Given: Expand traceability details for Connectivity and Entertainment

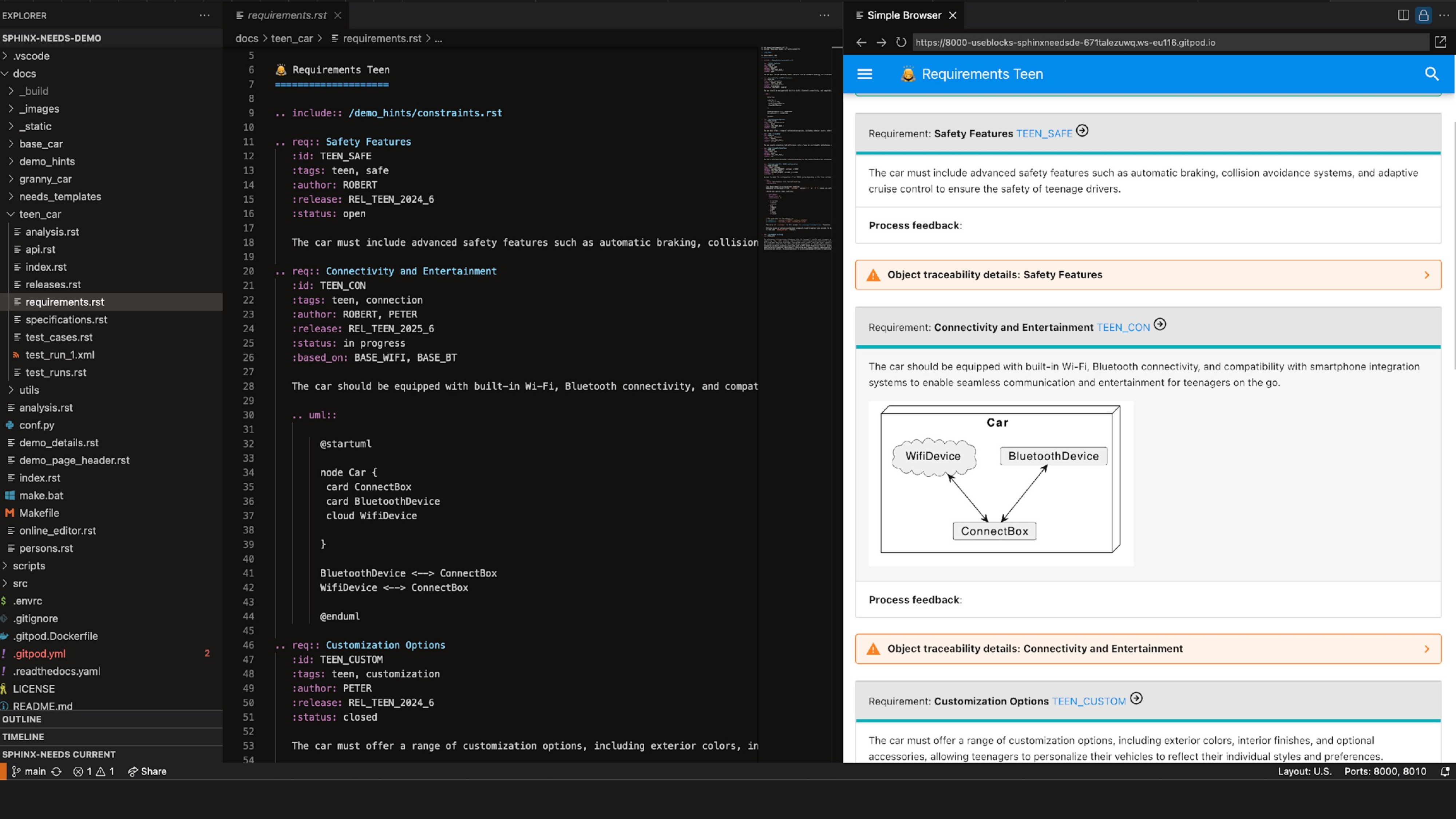Looking at the screenshot, I should pos(1147,649).
